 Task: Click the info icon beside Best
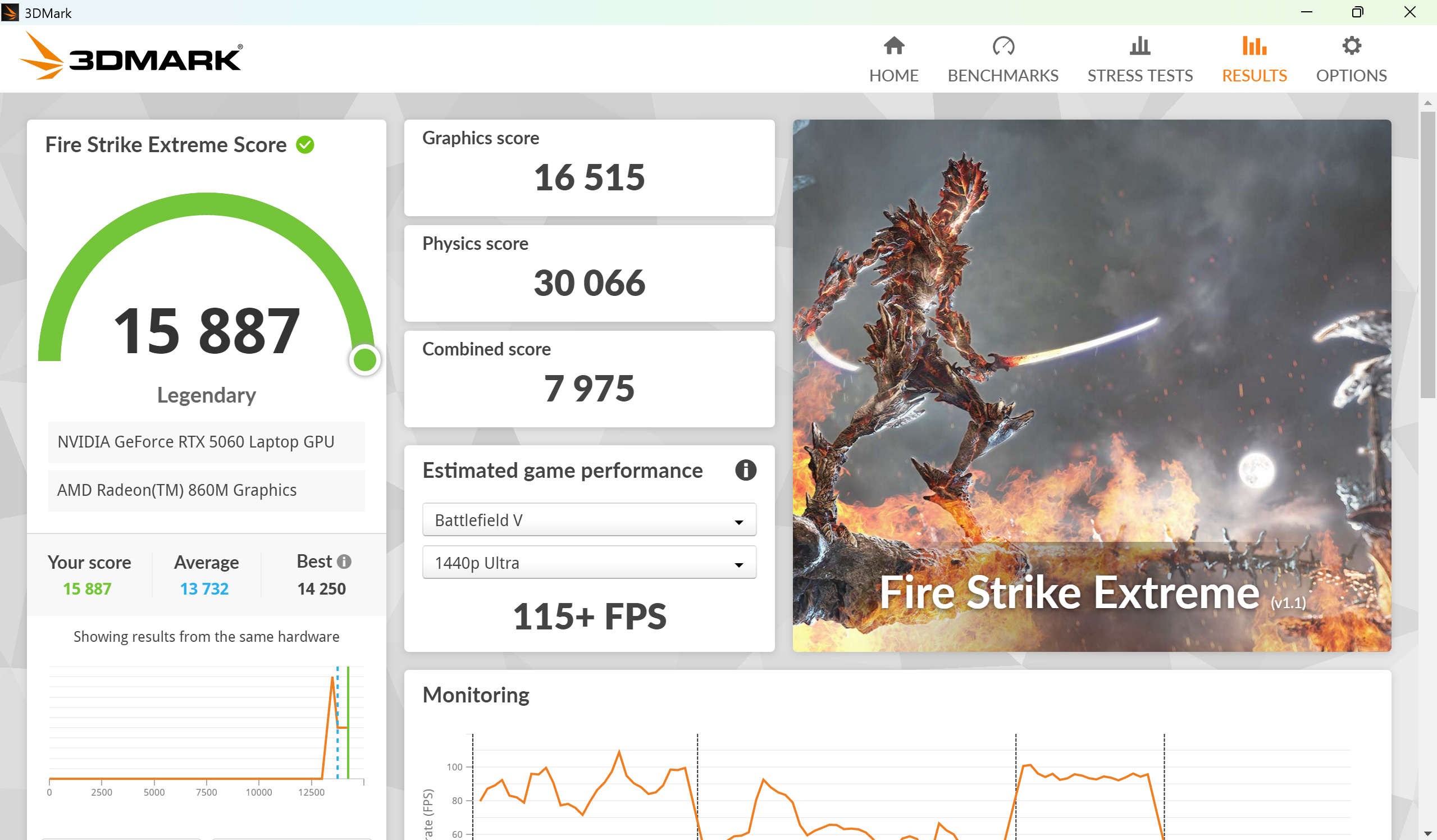click(x=344, y=561)
